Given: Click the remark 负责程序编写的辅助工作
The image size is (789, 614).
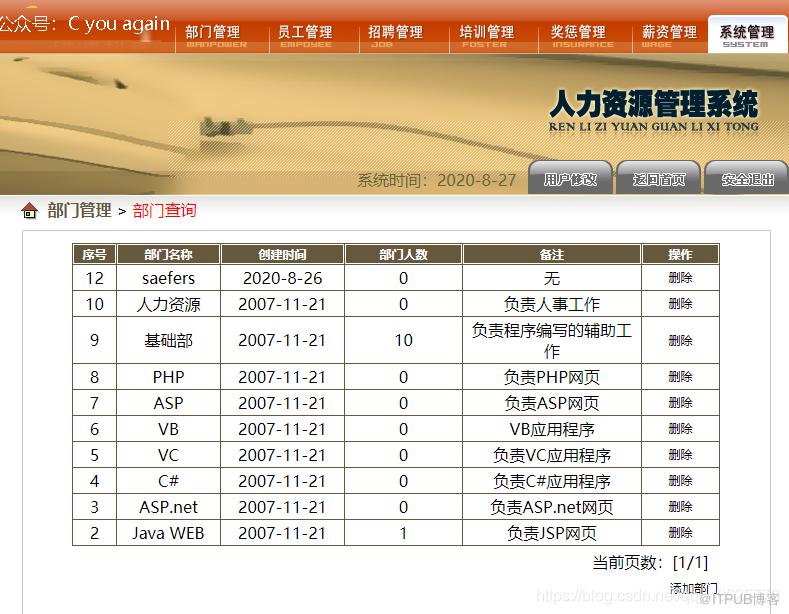Looking at the screenshot, I should point(552,341).
